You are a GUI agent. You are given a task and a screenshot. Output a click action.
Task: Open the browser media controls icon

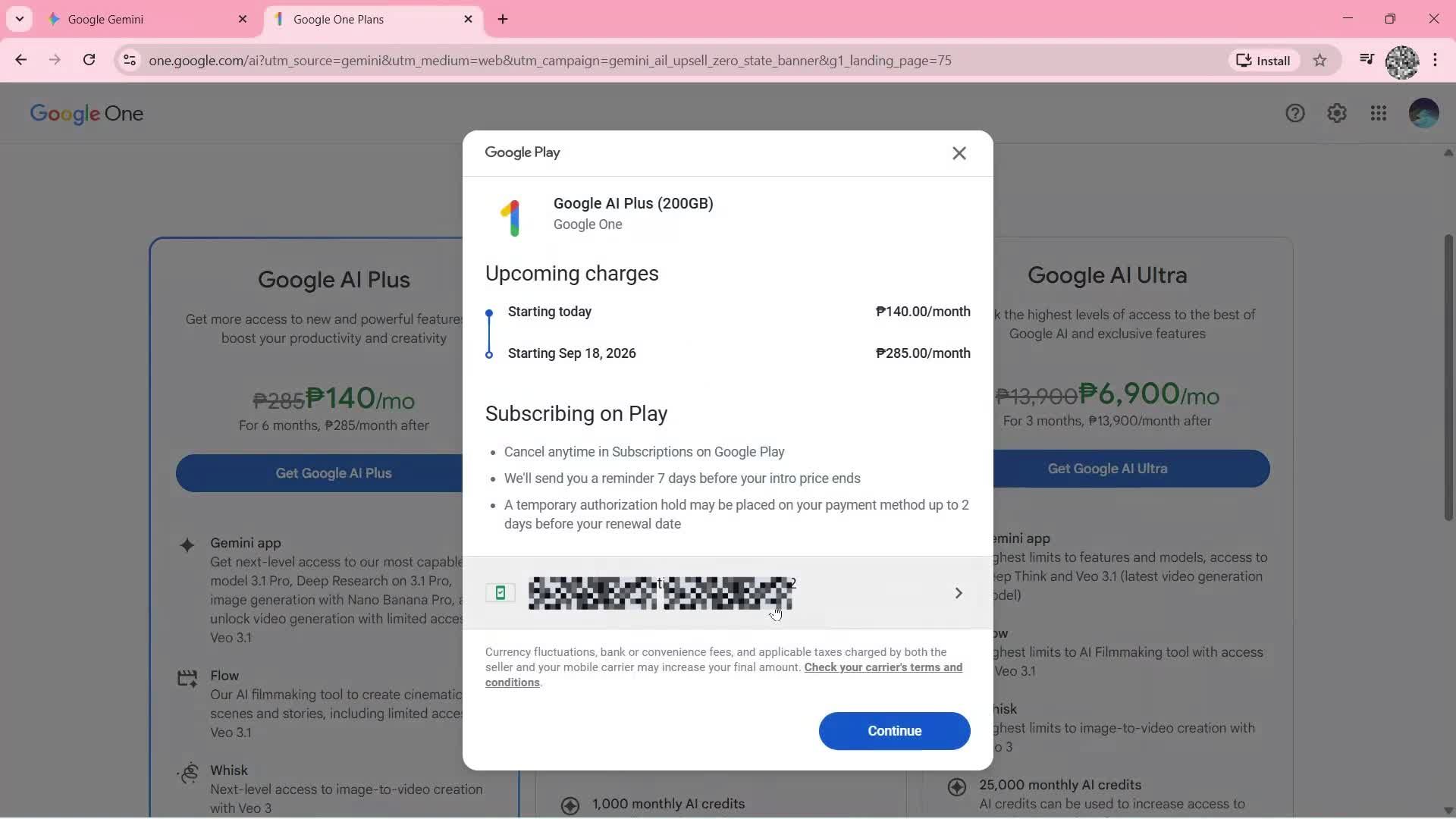pos(1366,60)
